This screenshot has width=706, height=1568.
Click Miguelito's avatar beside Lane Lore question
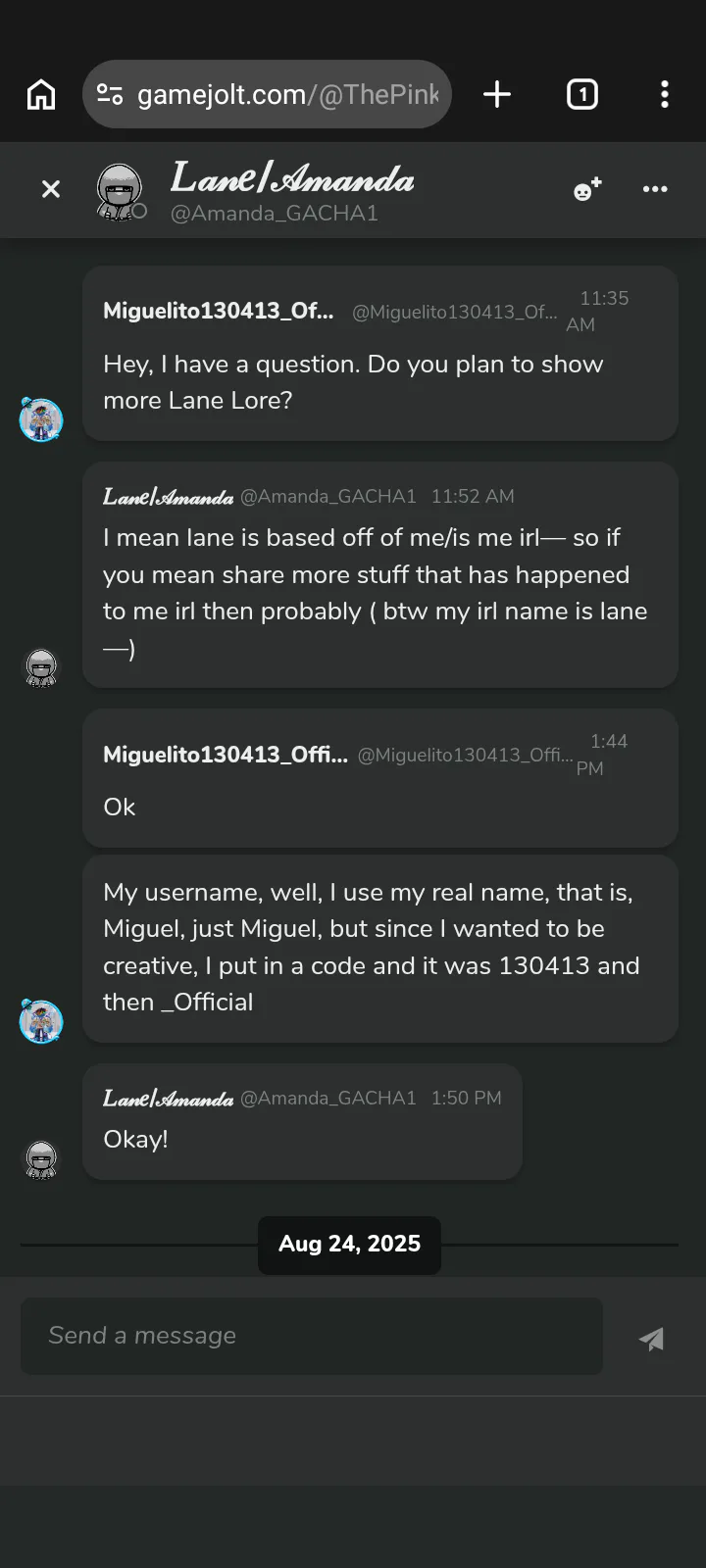pyautogui.click(x=41, y=420)
